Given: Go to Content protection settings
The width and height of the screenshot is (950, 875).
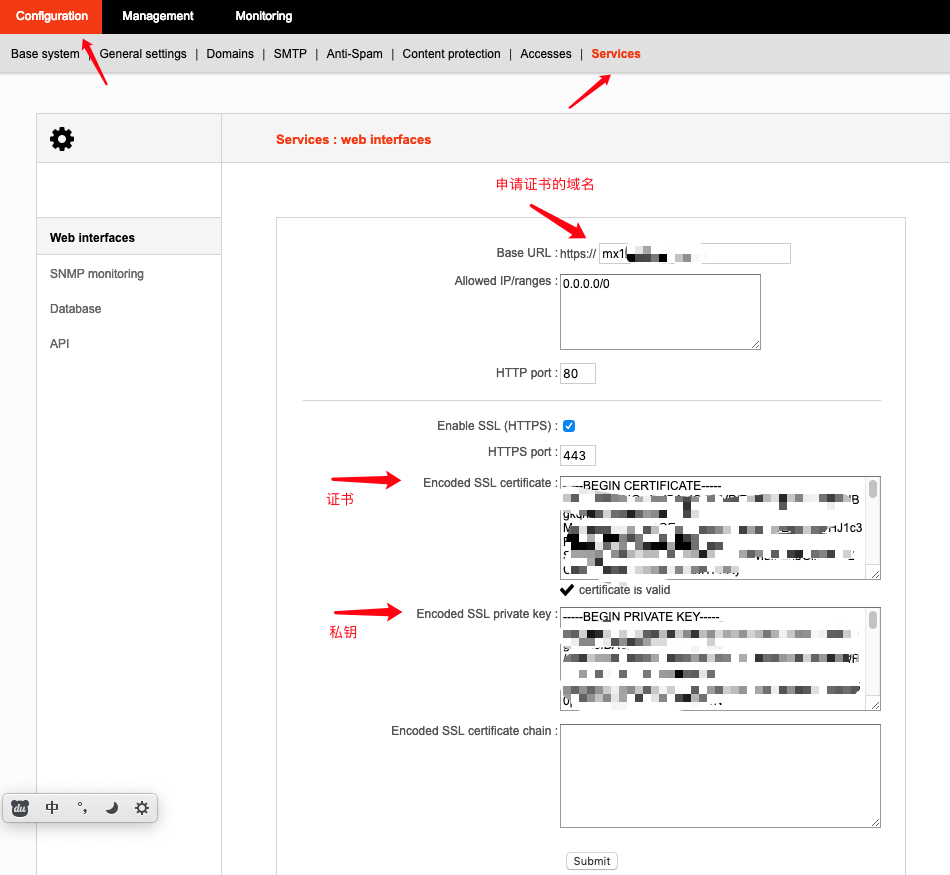Looking at the screenshot, I should (451, 54).
